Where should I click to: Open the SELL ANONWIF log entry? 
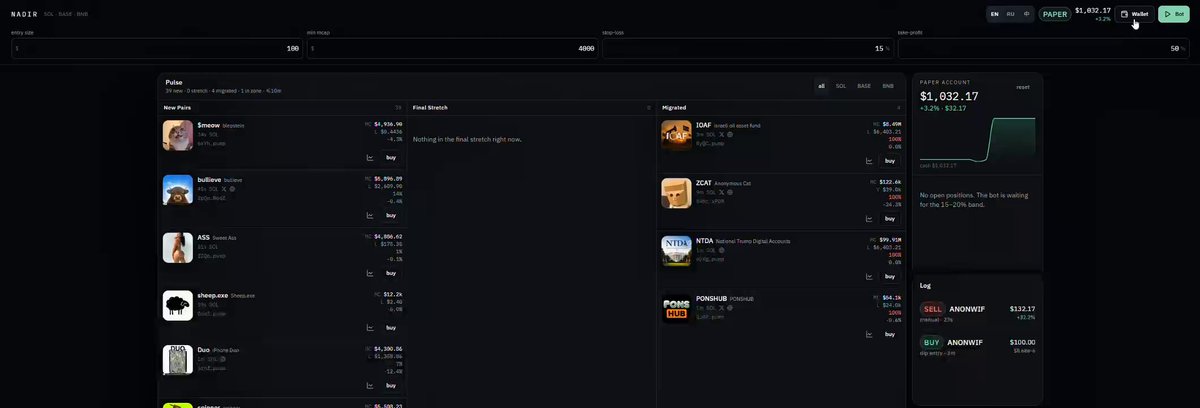pos(977,310)
